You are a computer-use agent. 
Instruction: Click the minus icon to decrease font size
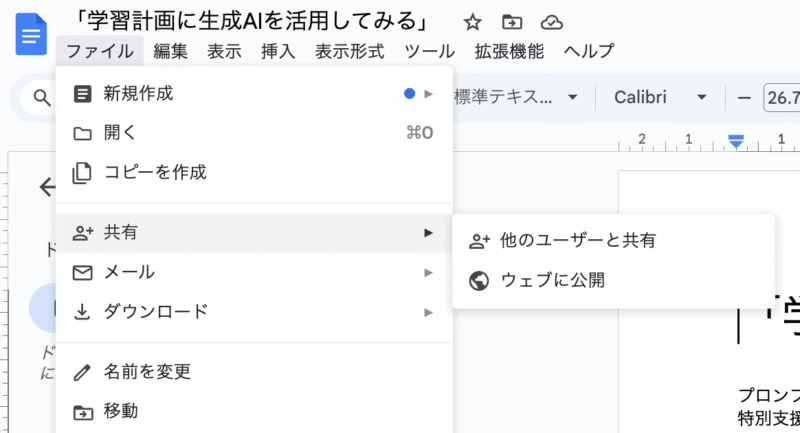click(x=743, y=97)
